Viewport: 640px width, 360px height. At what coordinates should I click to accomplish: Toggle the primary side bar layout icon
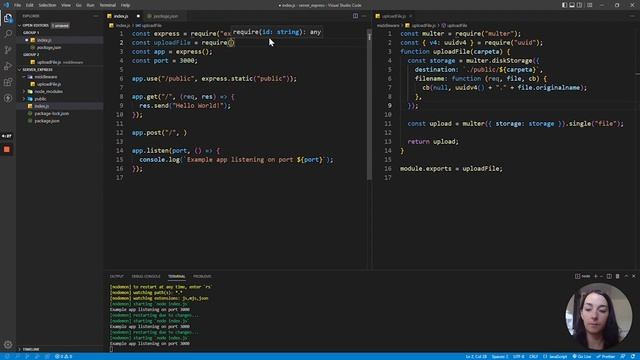(x=564, y=5)
